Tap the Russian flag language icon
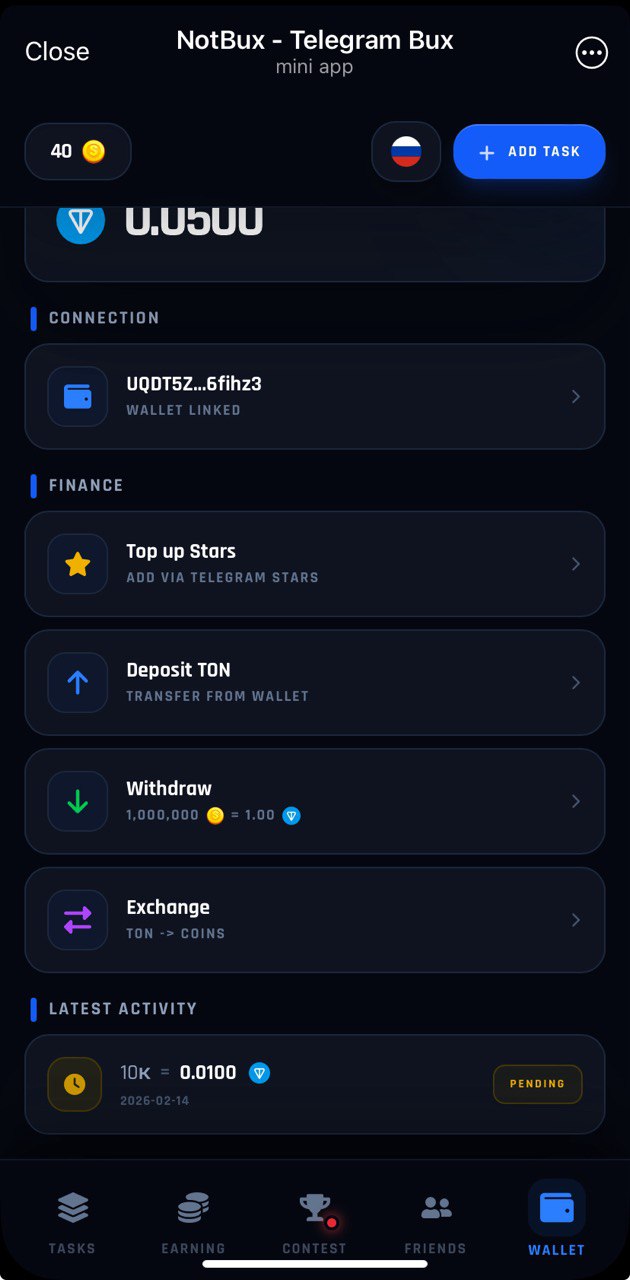The height and width of the screenshot is (1280, 630). 406,152
